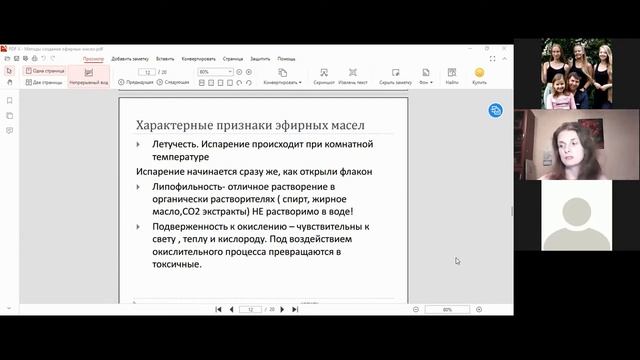Click the Найти search tool

452,76
